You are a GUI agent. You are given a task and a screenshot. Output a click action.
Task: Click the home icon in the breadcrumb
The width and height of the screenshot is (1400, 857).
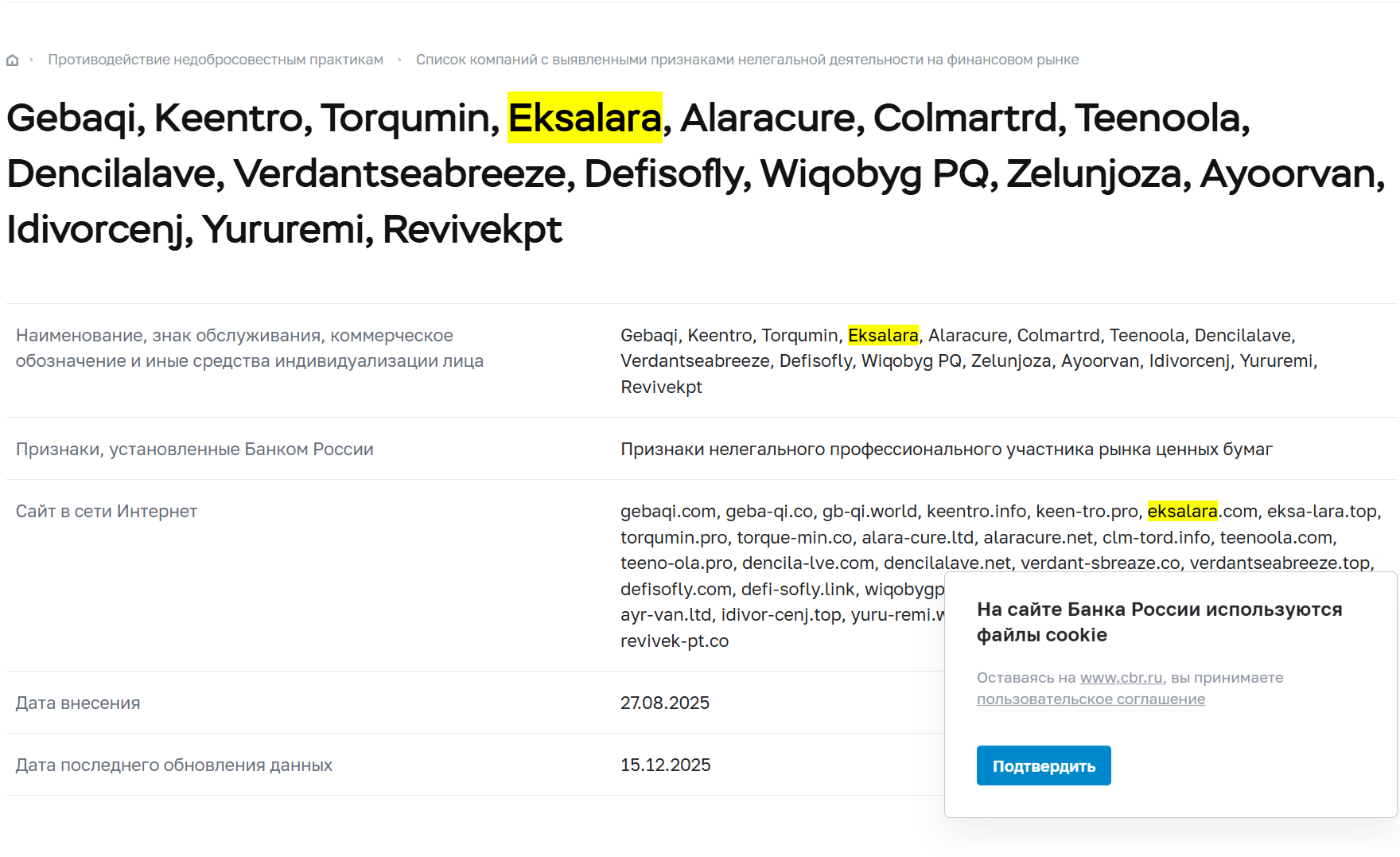[12, 59]
